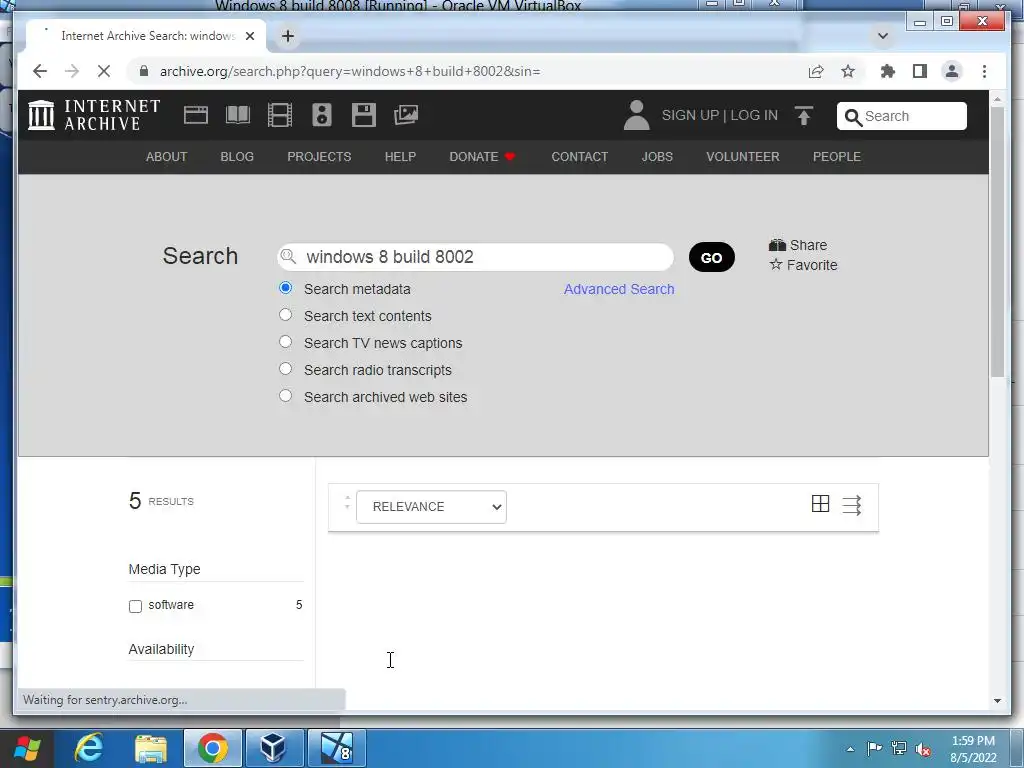Viewport: 1024px width, 768px height.
Task: Open the VOLUNTEER menu item
Action: tap(743, 157)
